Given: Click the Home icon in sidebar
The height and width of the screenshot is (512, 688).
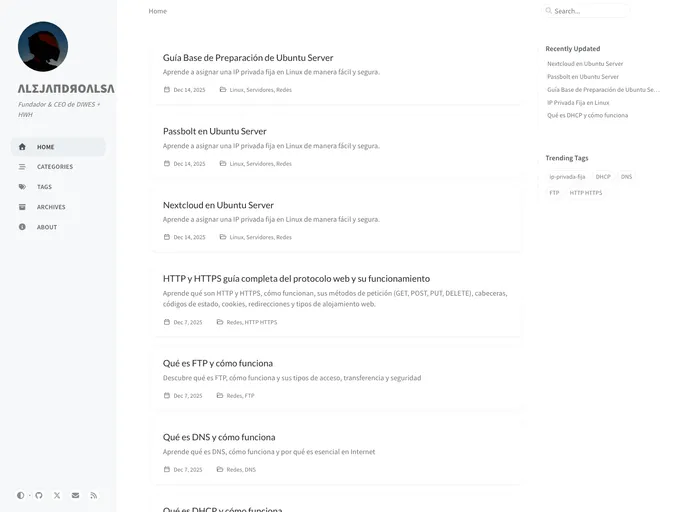Looking at the screenshot, I should (x=22, y=147).
